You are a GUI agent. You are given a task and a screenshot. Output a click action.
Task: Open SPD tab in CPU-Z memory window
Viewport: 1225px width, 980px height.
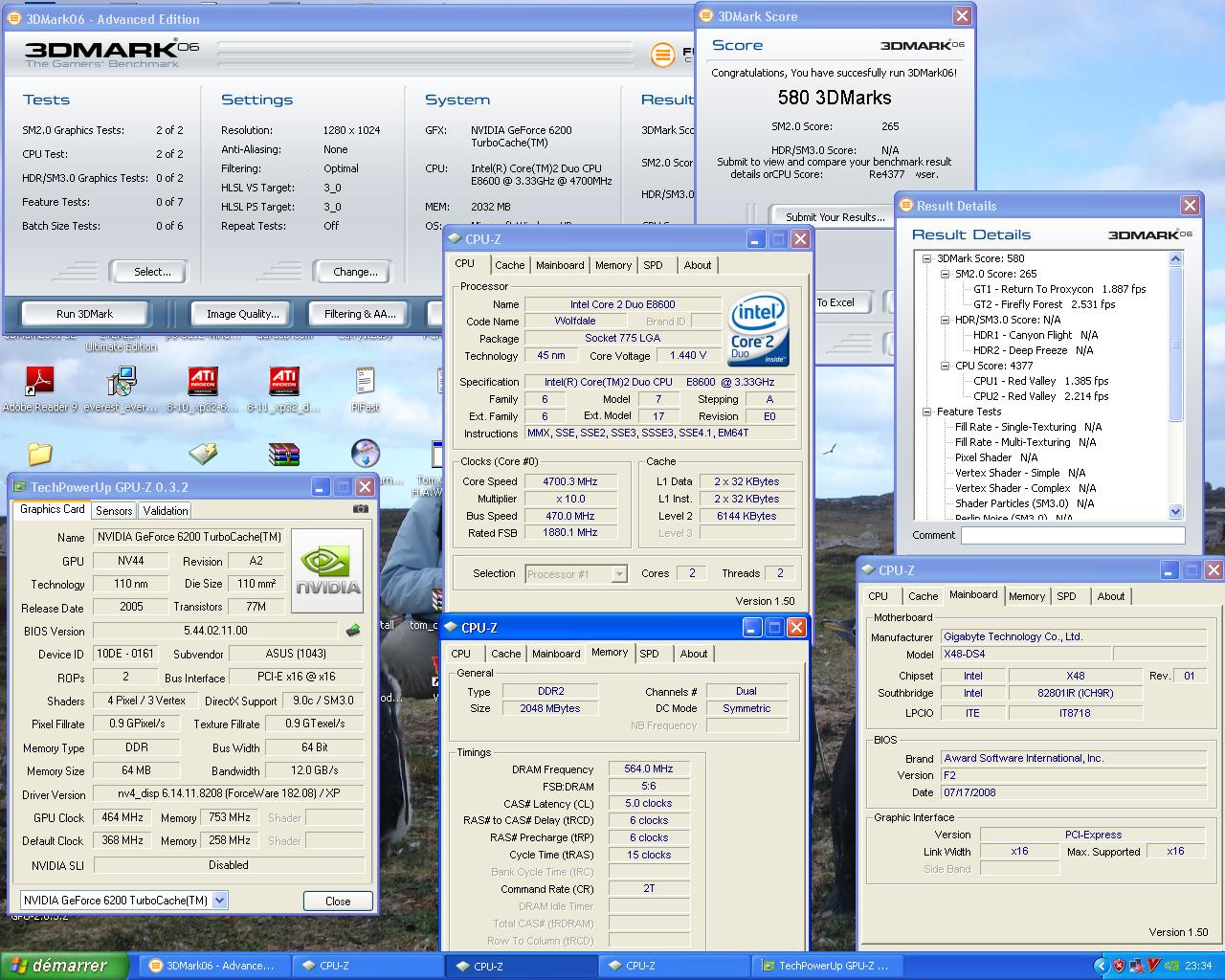coord(650,654)
